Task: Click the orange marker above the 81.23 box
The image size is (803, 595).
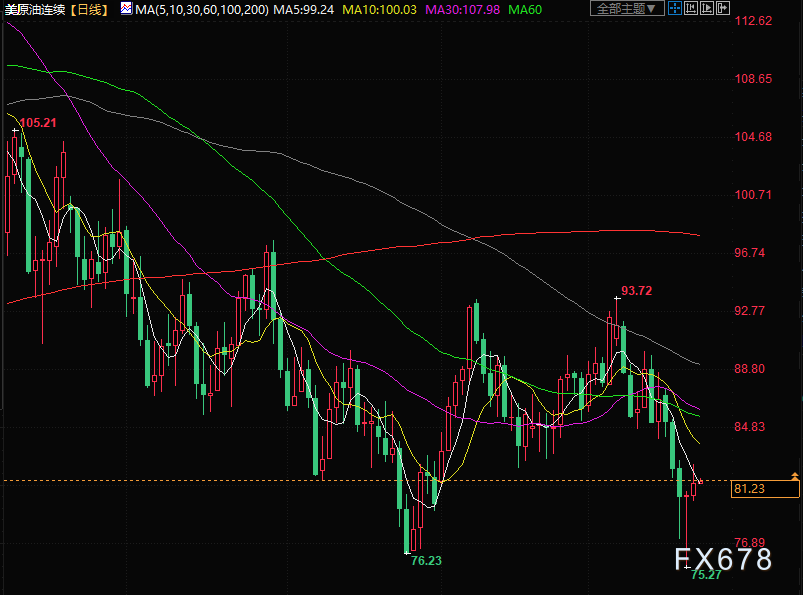Action: click(x=795, y=476)
